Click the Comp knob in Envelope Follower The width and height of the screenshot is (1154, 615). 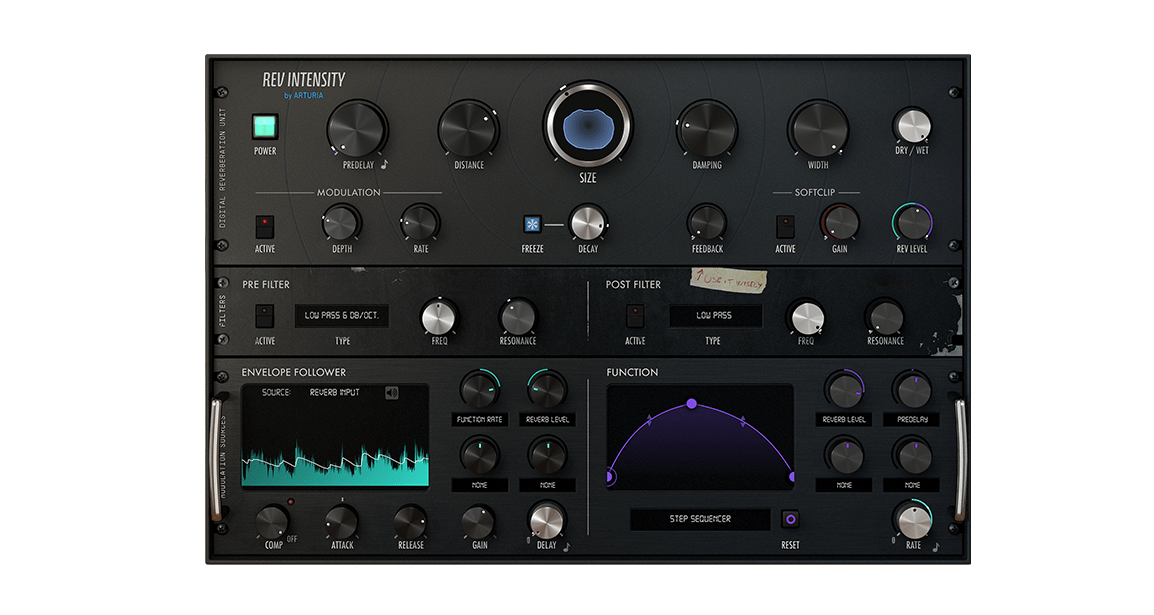pyautogui.click(x=272, y=522)
